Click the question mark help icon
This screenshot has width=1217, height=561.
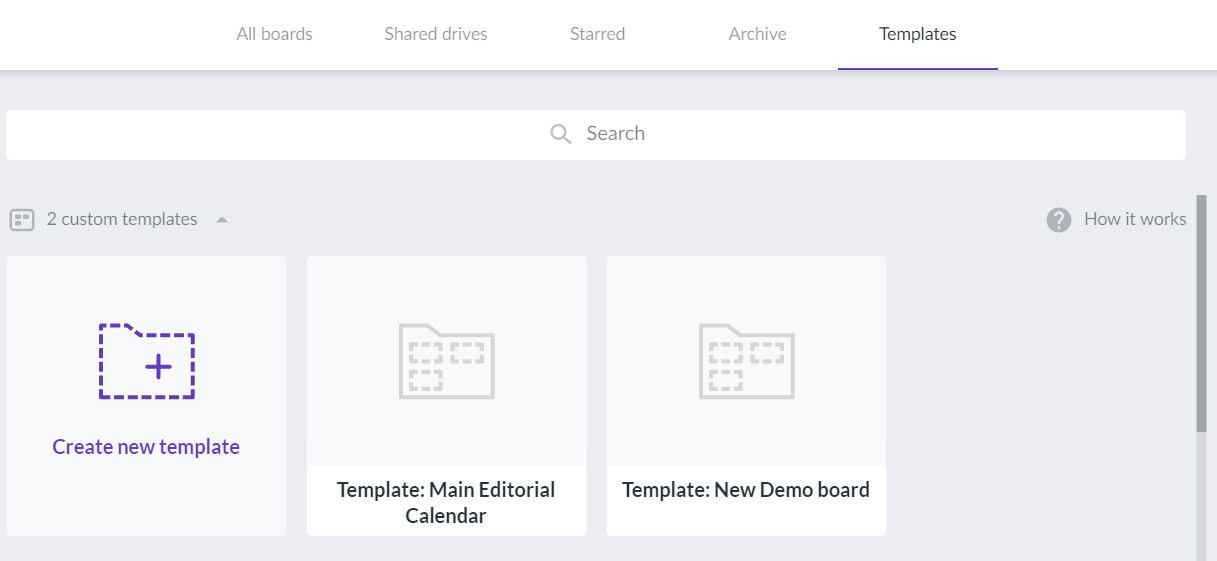click(x=1059, y=220)
